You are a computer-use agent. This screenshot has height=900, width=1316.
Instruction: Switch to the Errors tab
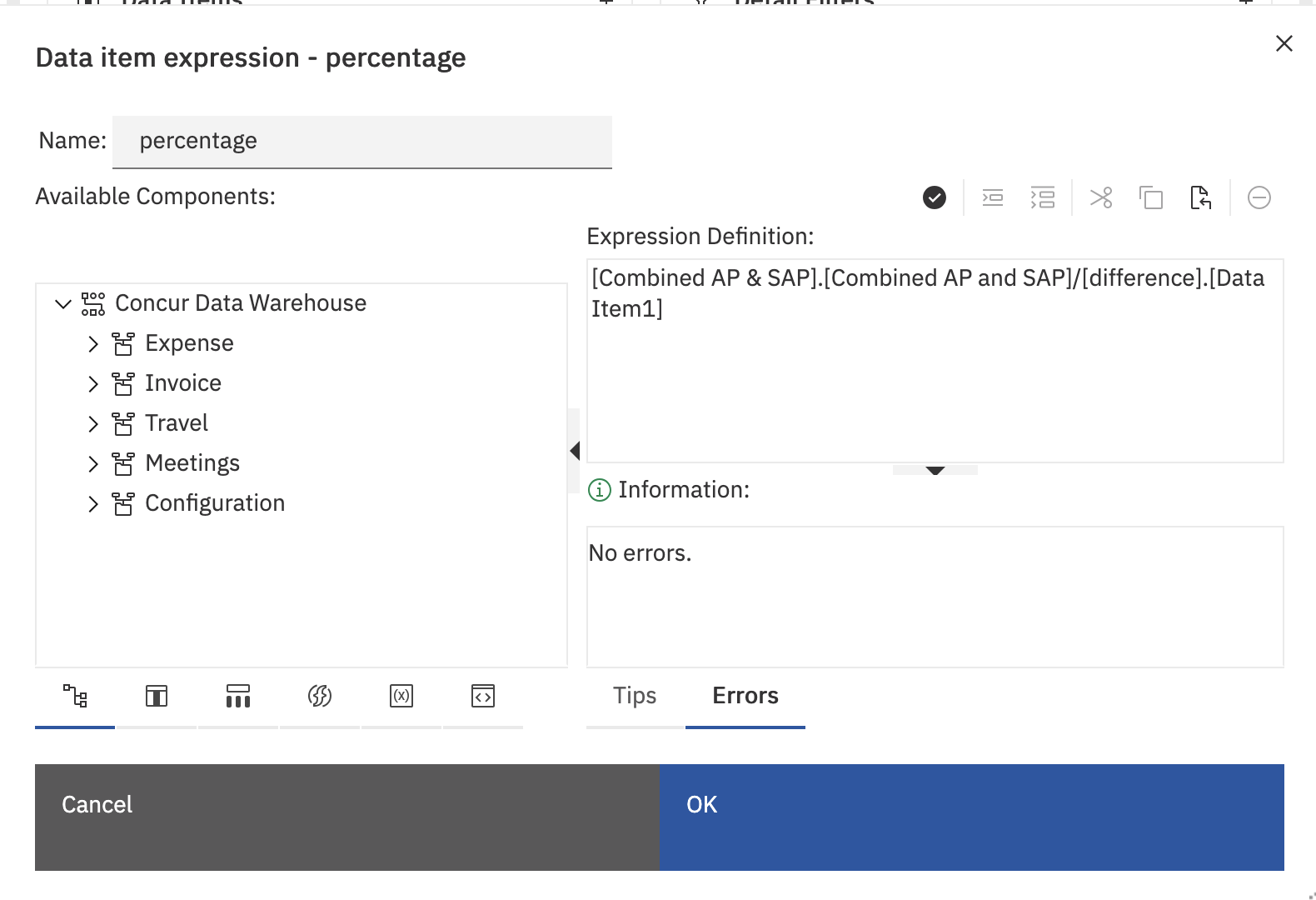pos(745,696)
